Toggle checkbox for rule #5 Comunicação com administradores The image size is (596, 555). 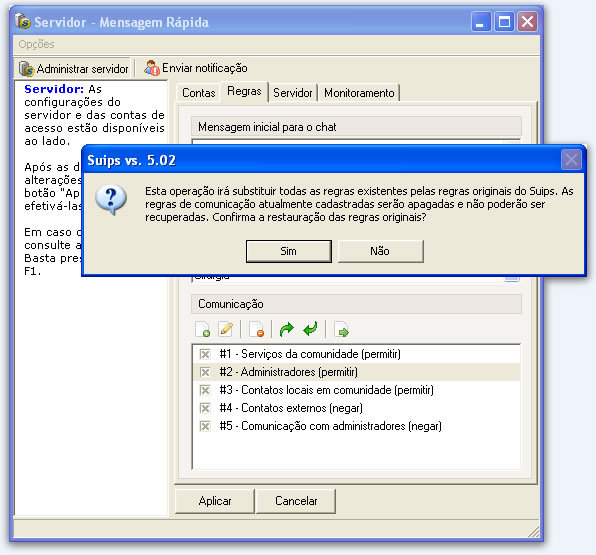[x=205, y=426]
